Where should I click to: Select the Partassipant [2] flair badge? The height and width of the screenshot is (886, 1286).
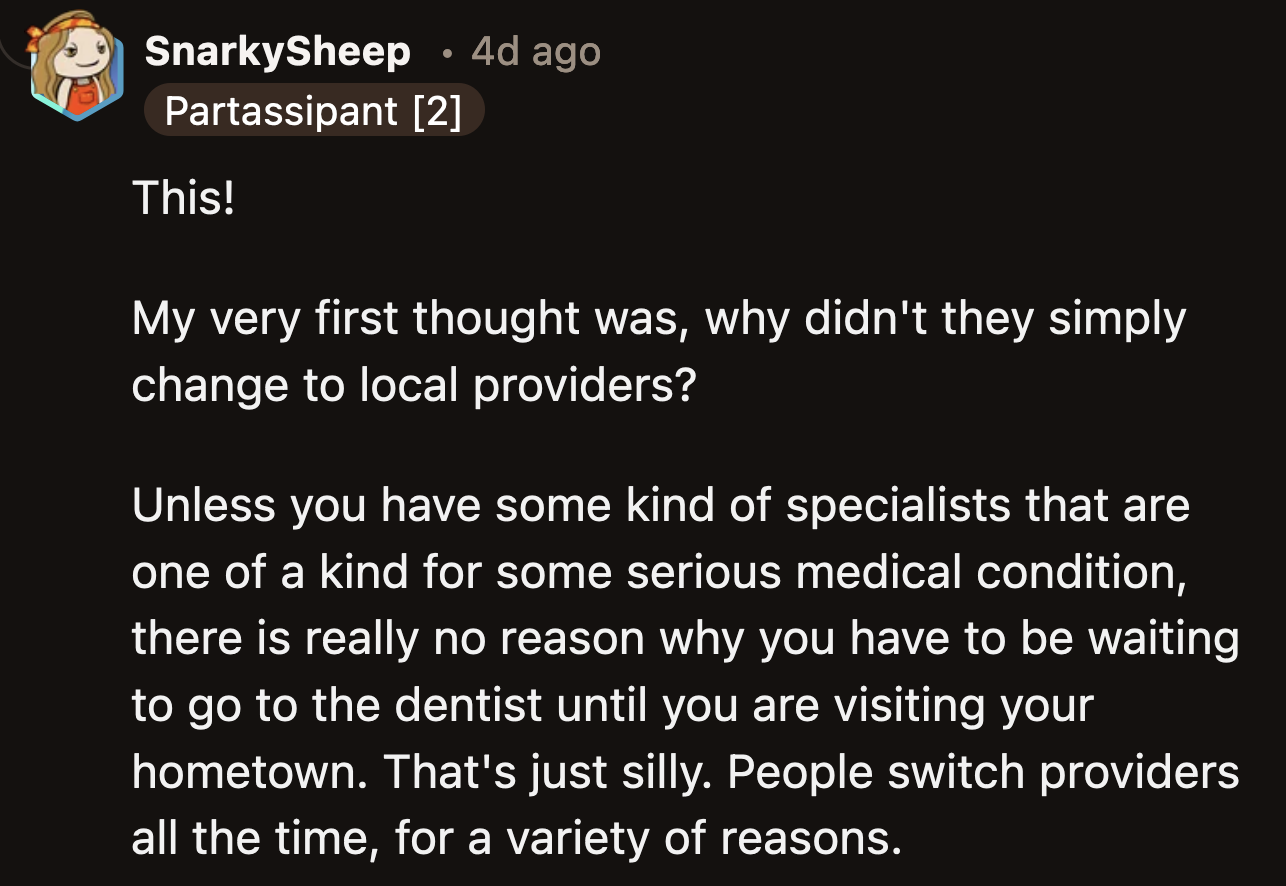[315, 110]
